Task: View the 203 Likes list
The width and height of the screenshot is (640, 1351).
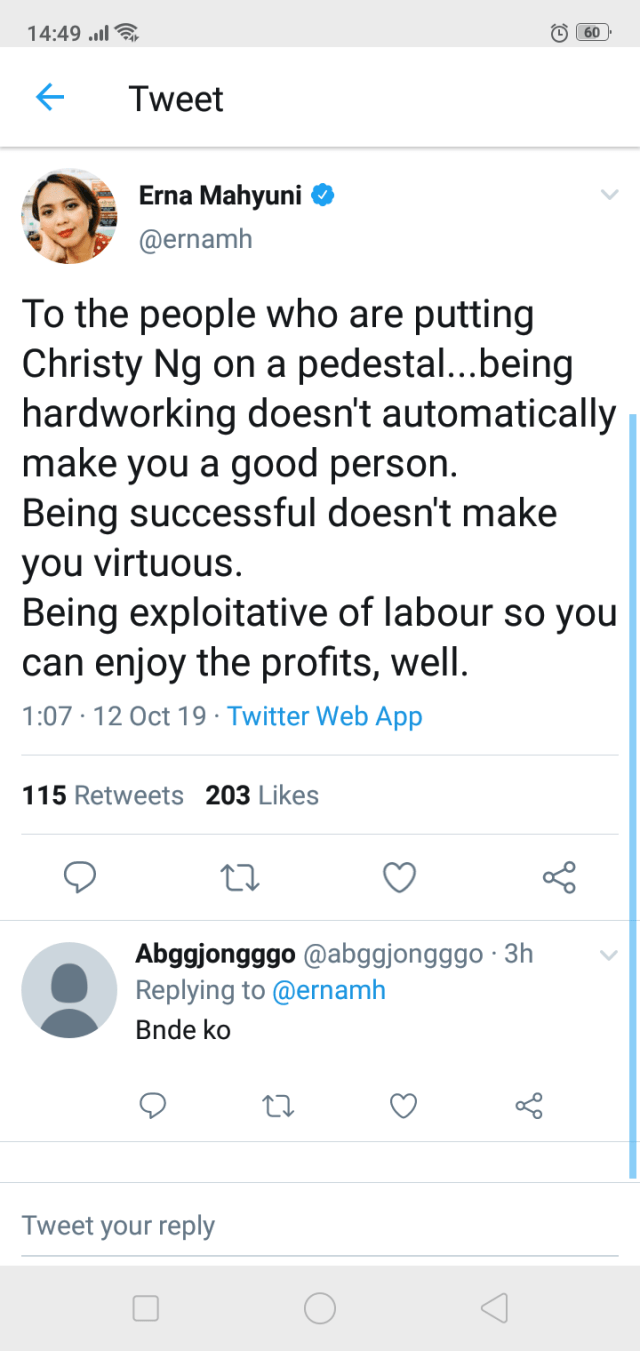Action: [262, 795]
